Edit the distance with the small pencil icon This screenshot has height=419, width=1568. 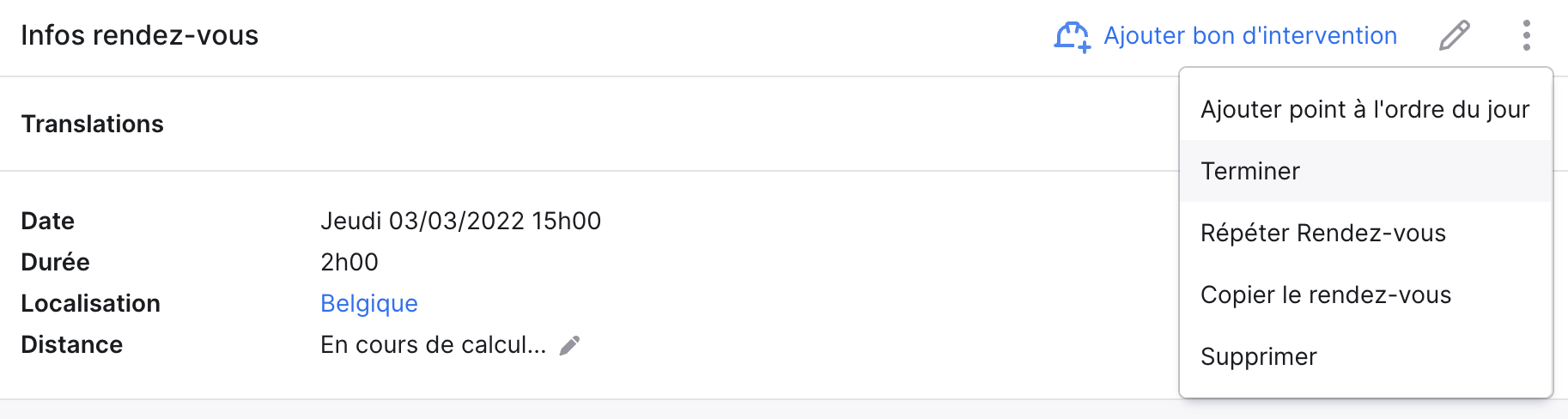pos(569,345)
